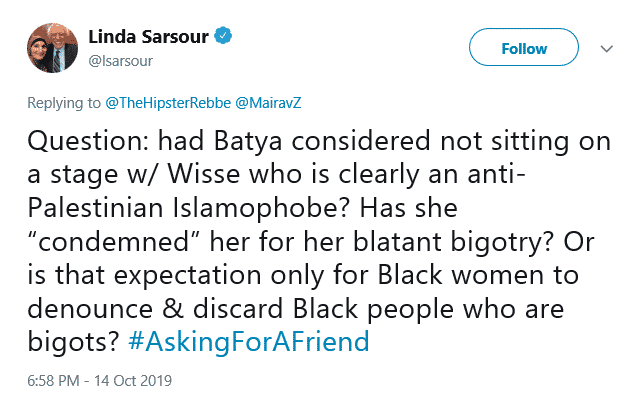The height and width of the screenshot is (396, 634).
Task: Open the @TheHipsterRebbe profile link
Action: [168, 103]
